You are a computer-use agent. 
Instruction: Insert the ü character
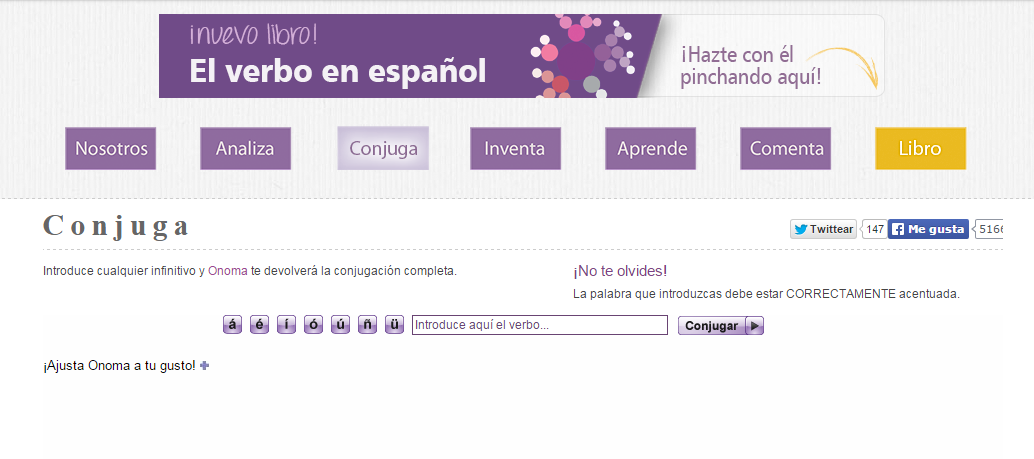(394, 325)
